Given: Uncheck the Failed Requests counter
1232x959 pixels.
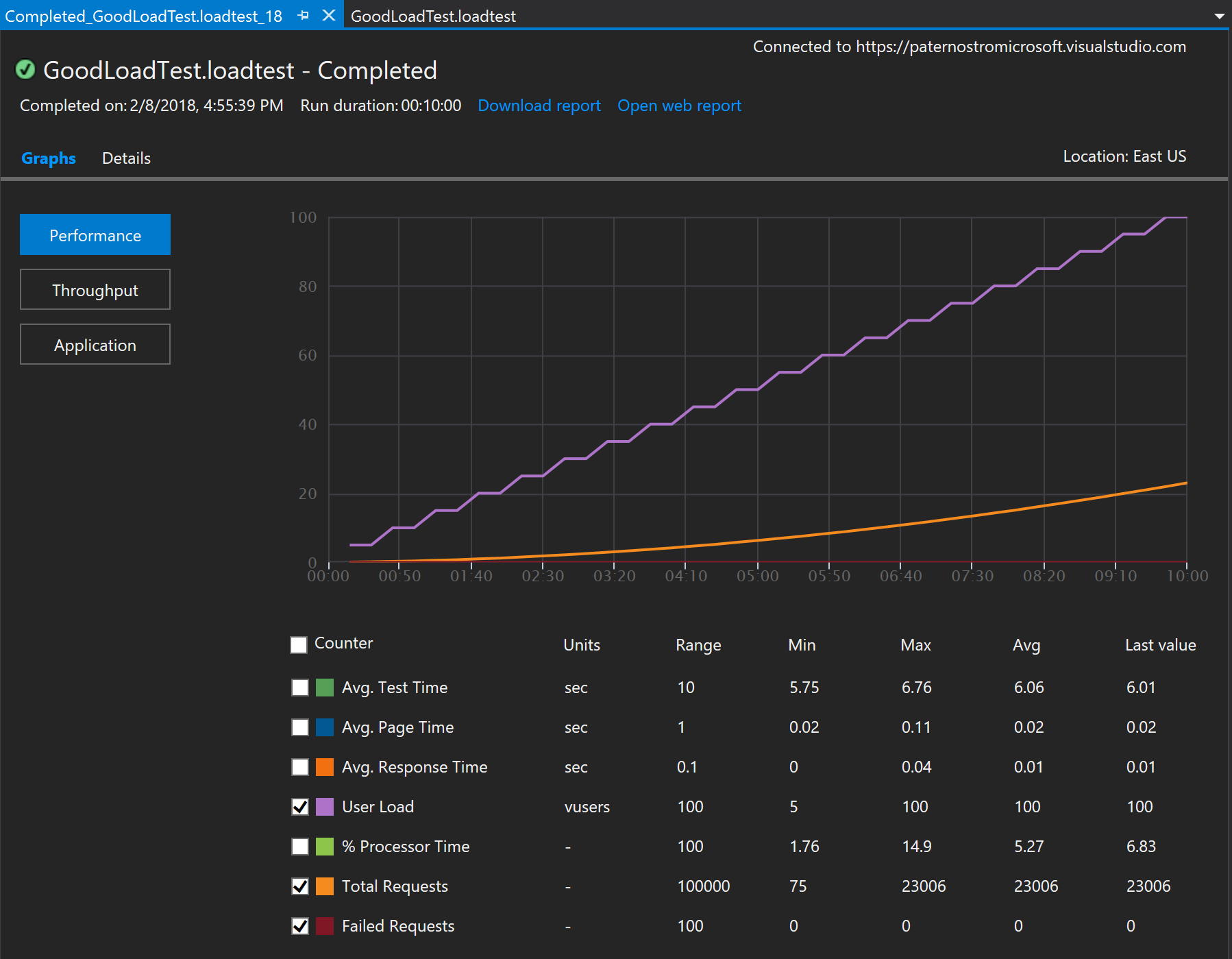Looking at the screenshot, I should [300, 926].
